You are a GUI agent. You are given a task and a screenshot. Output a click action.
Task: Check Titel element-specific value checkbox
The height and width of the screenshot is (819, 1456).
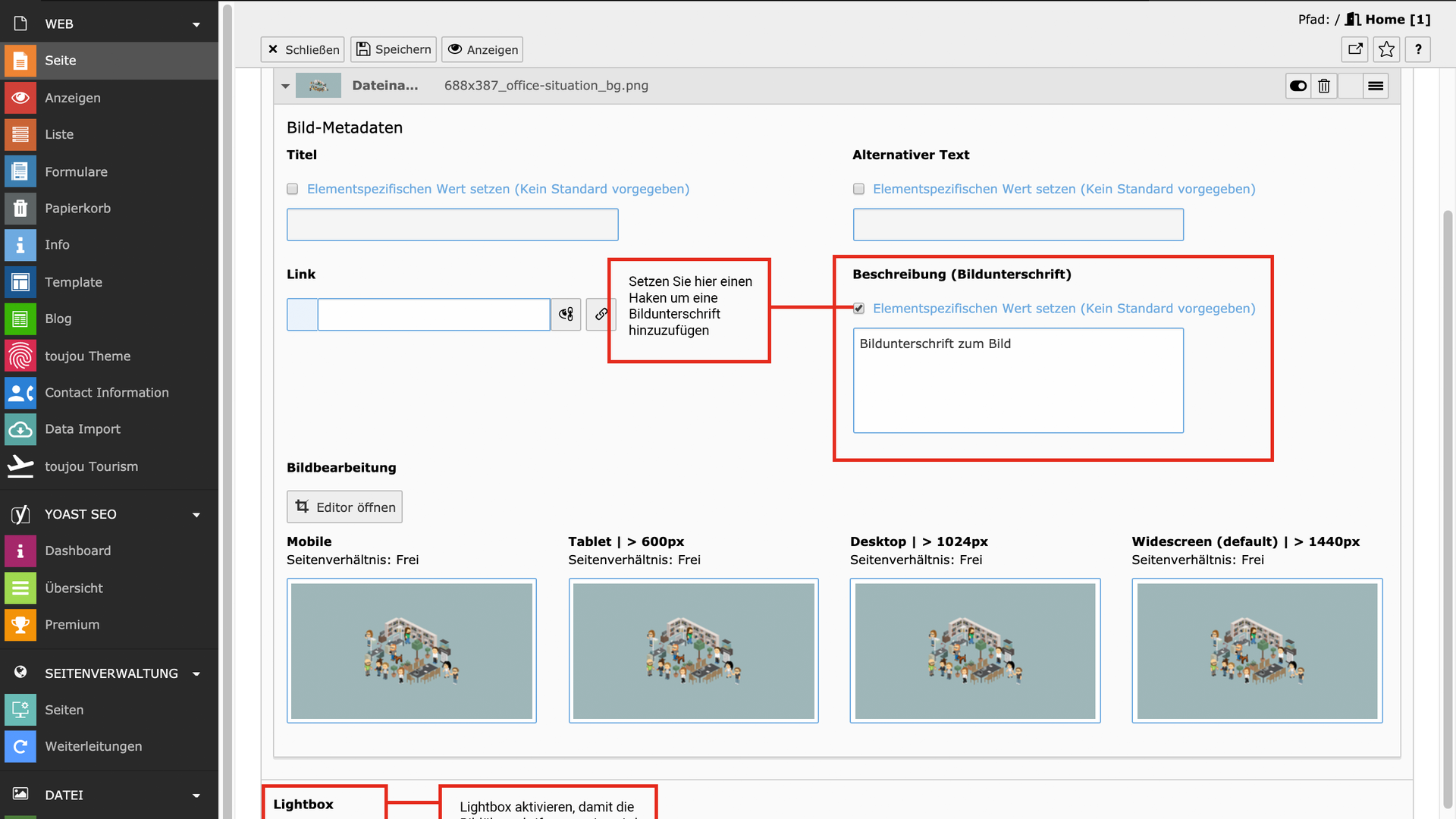click(293, 190)
